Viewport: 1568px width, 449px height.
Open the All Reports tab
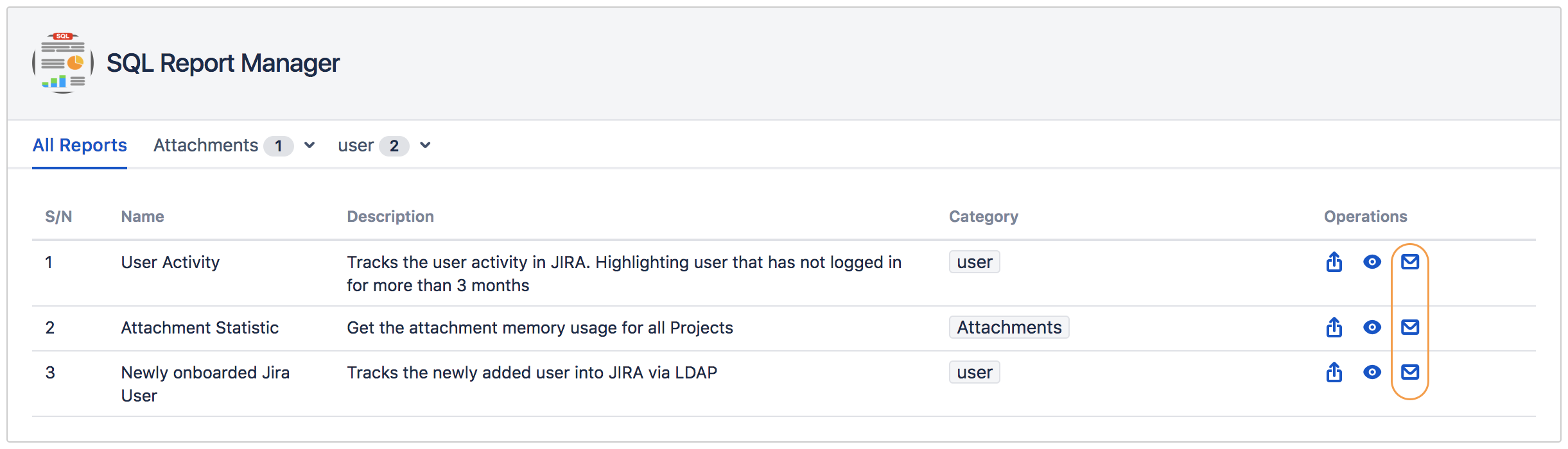(x=80, y=146)
